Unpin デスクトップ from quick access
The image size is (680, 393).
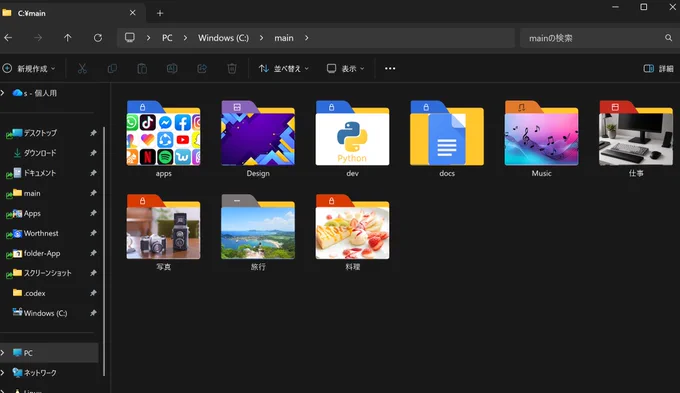coord(93,133)
